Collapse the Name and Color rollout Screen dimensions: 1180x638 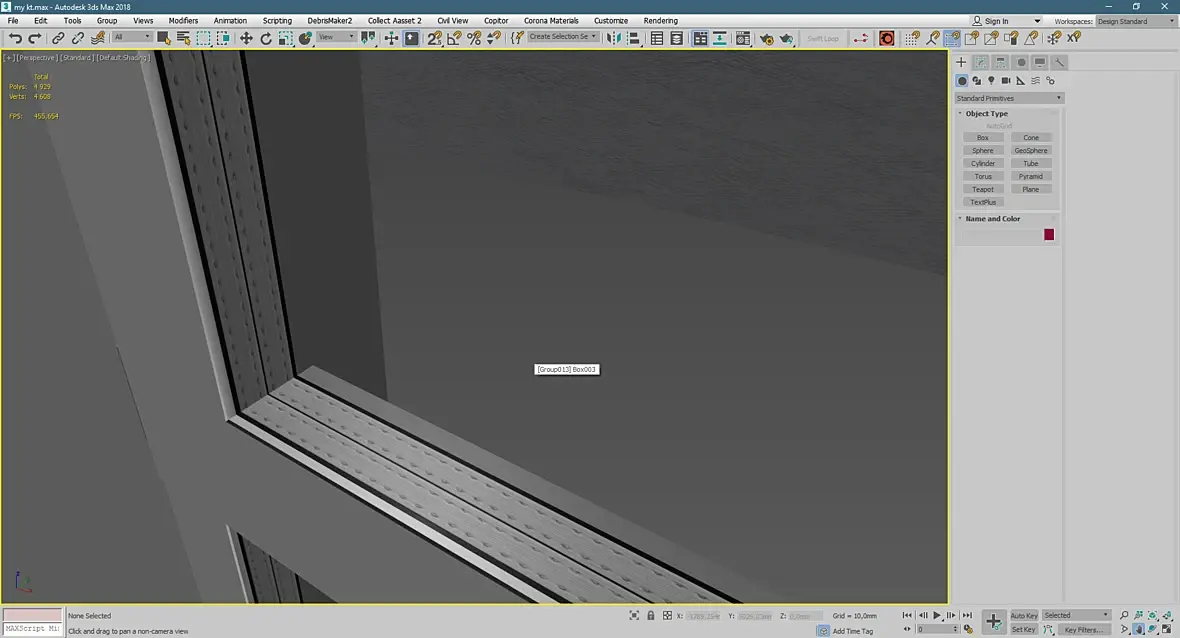pyautogui.click(x=992, y=219)
